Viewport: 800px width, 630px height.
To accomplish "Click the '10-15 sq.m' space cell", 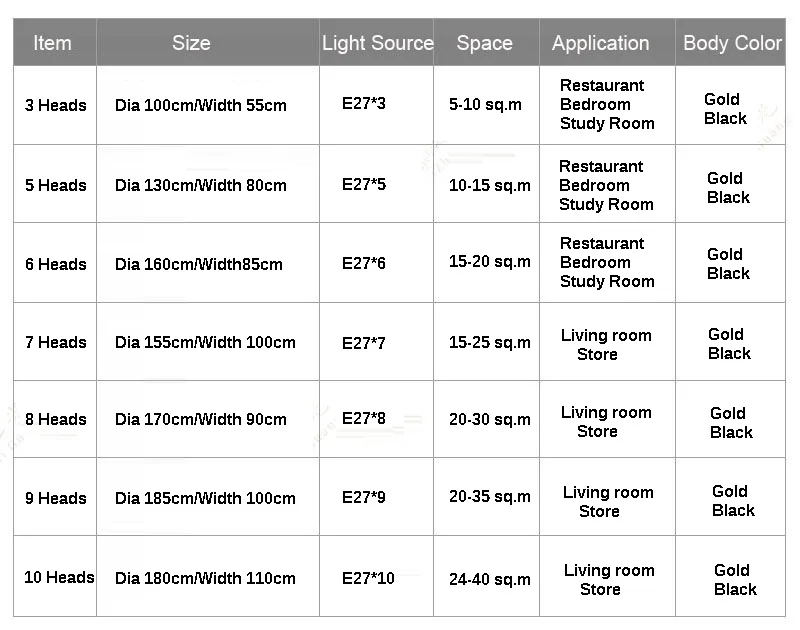I will (x=486, y=184).
